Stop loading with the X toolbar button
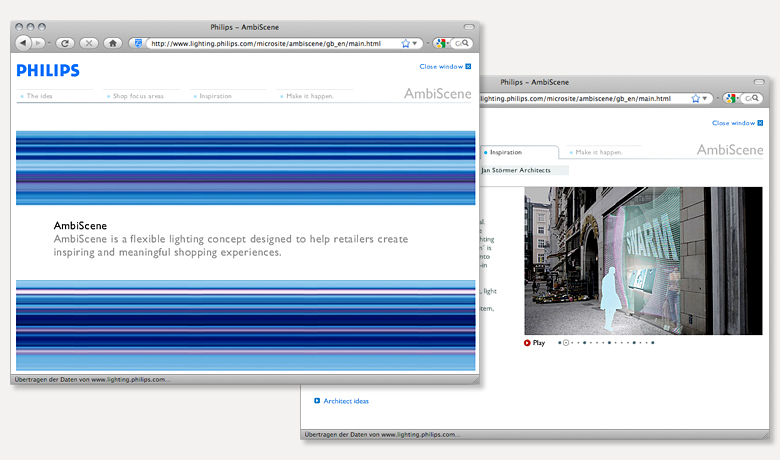The height and width of the screenshot is (460, 780). (89, 43)
